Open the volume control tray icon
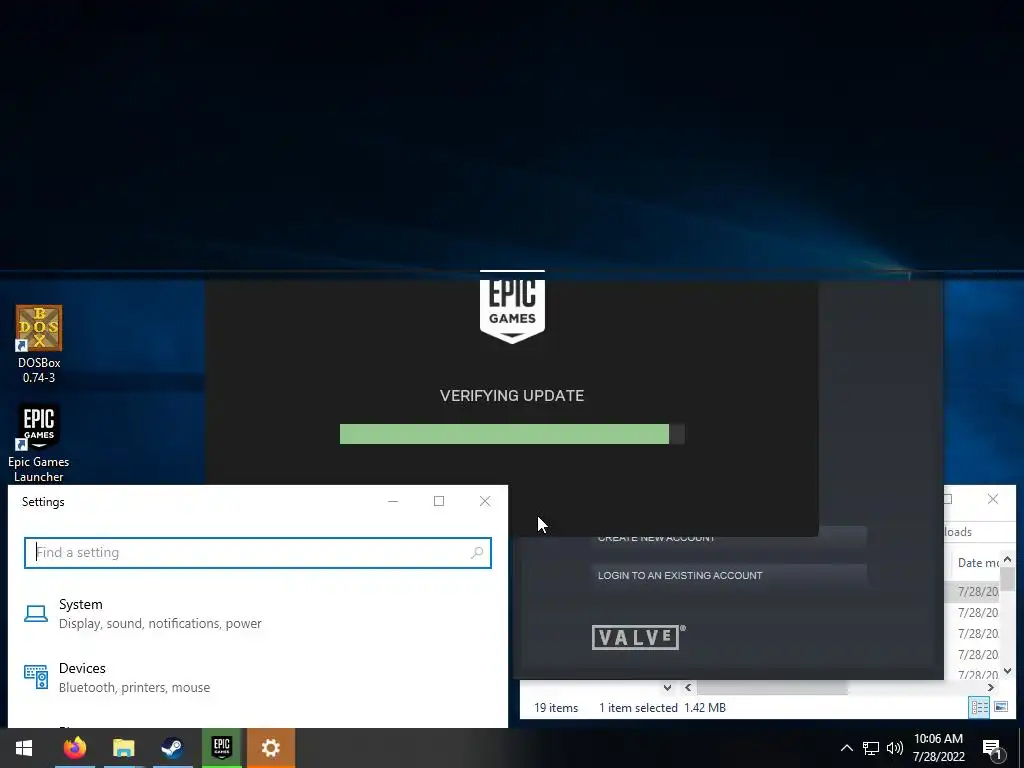Image resolution: width=1024 pixels, height=768 pixels. click(895, 748)
